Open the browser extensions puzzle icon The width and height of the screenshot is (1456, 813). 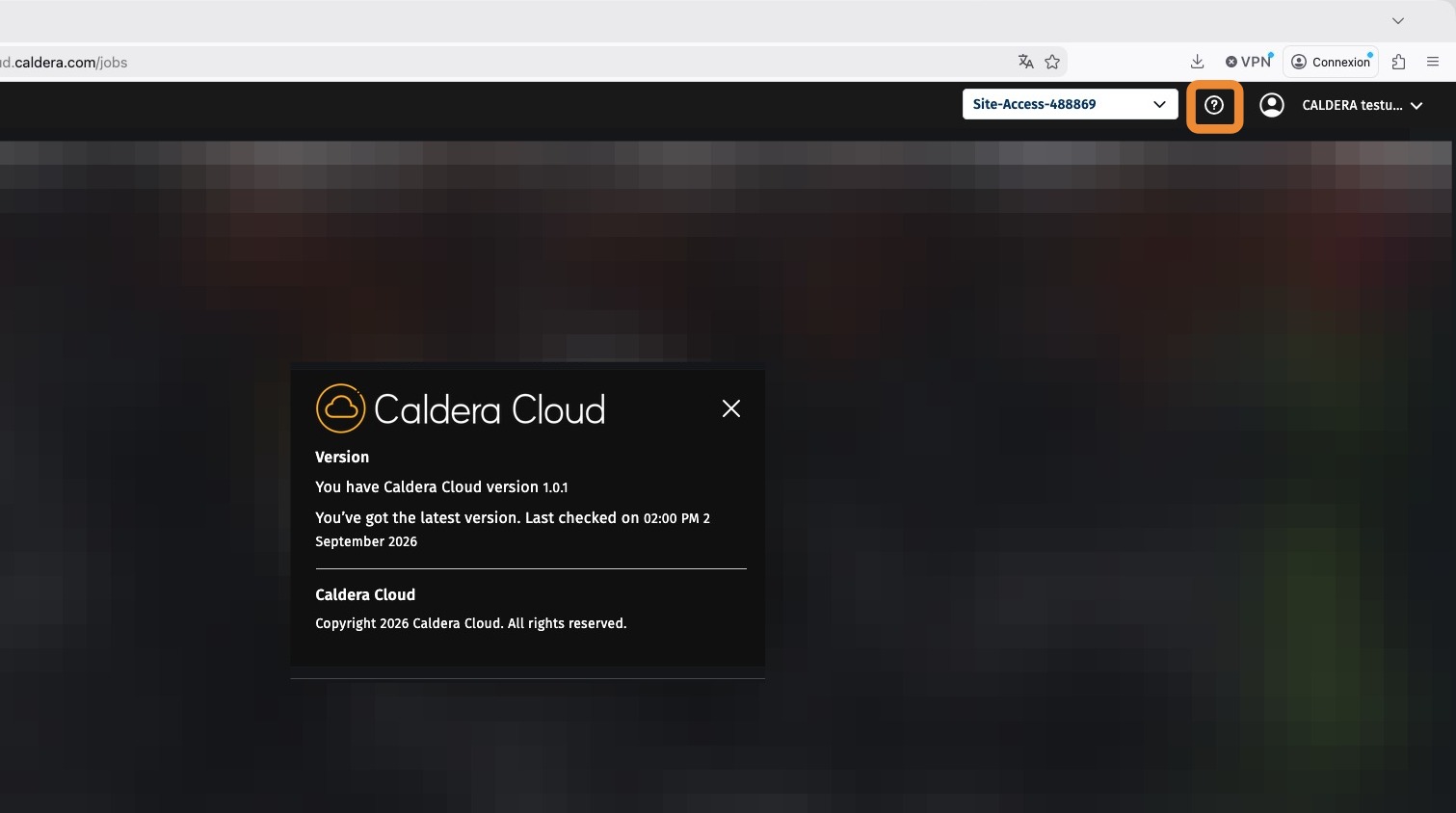tap(1399, 62)
